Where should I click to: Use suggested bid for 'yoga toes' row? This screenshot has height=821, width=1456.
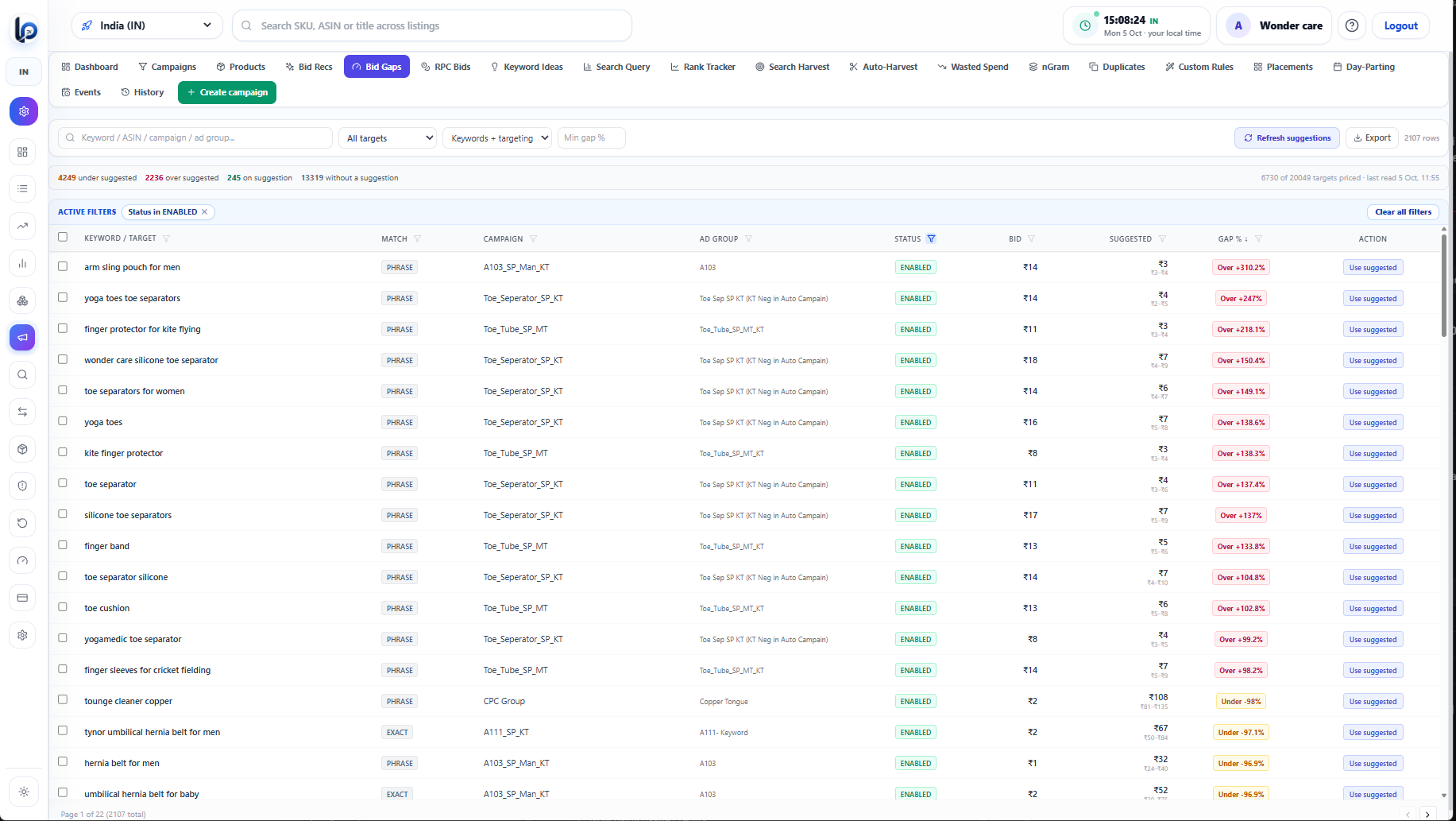tap(1373, 423)
